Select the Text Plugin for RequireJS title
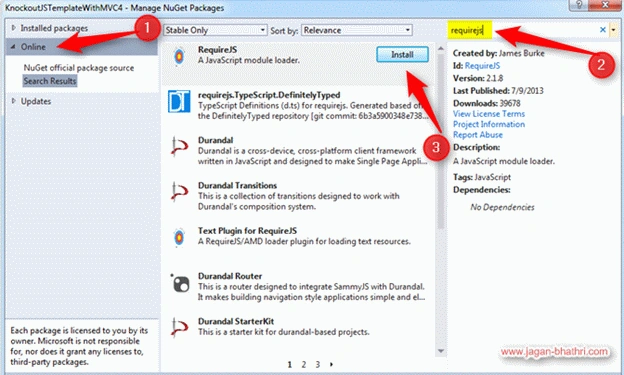The width and height of the screenshot is (624, 375). coord(247,231)
